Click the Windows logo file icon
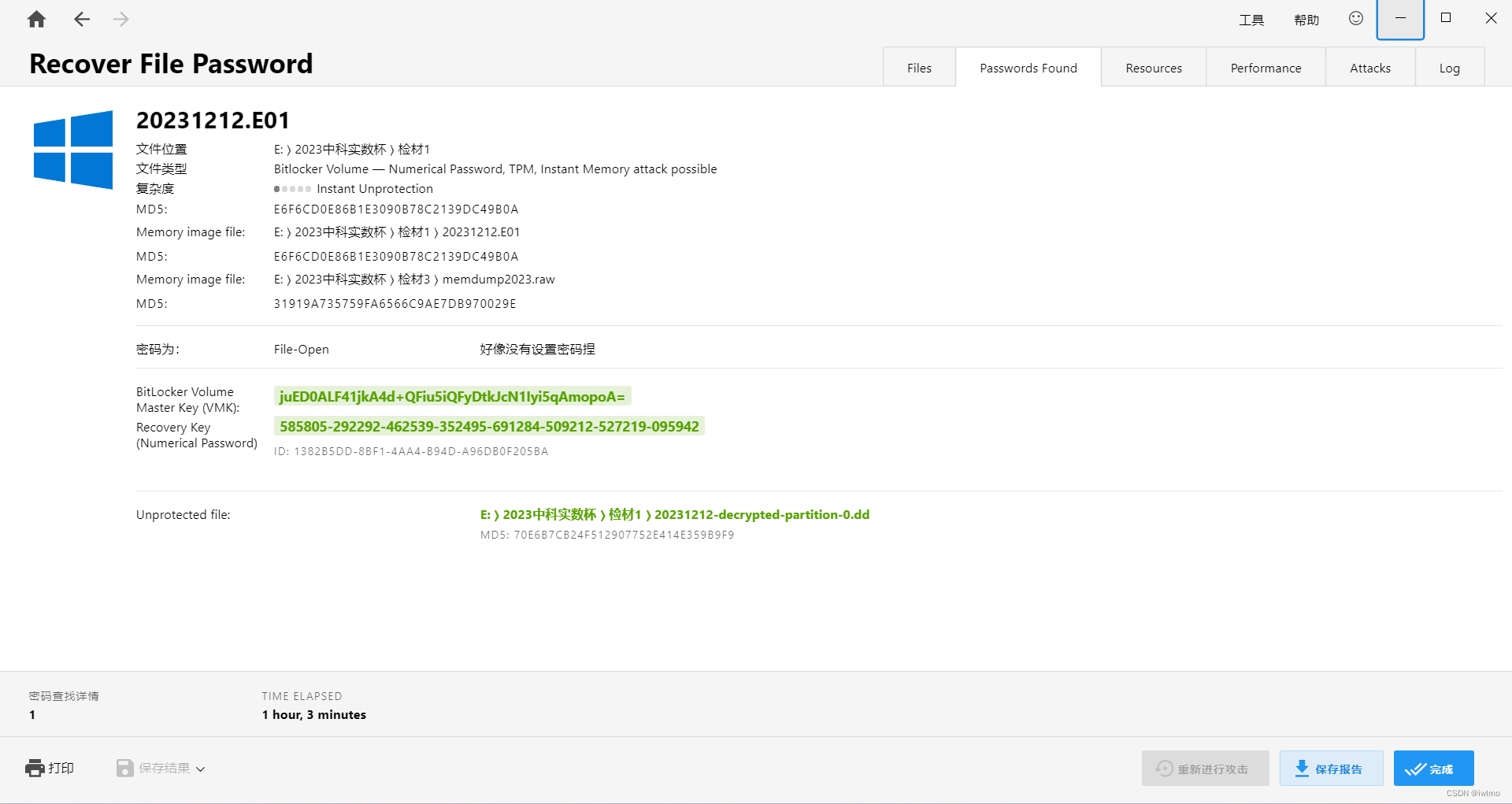This screenshot has width=1512, height=804. [x=73, y=150]
